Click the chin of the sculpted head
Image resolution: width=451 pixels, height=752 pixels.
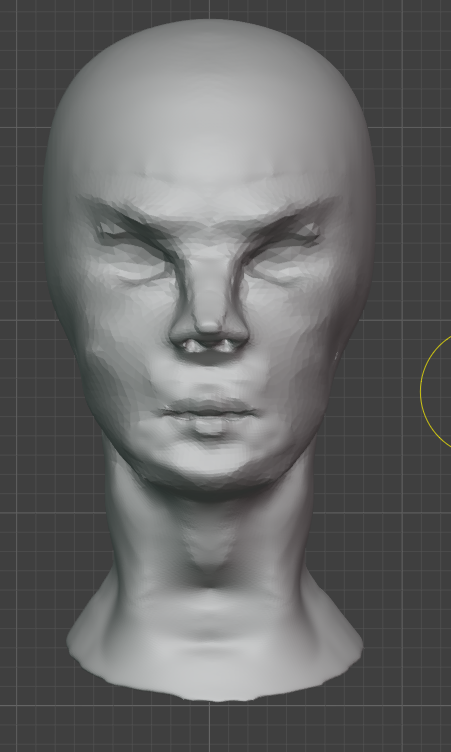tap(209, 459)
